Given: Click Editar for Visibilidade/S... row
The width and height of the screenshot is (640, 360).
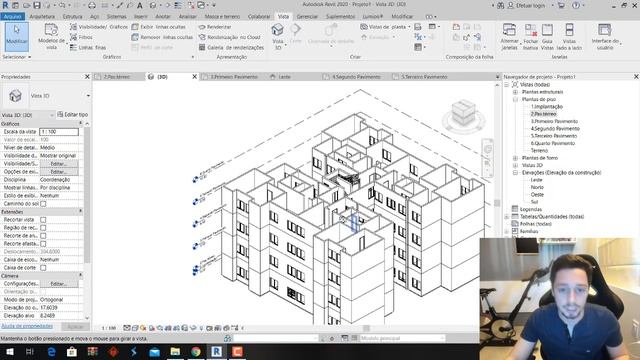Looking at the screenshot, I should pos(59,164).
